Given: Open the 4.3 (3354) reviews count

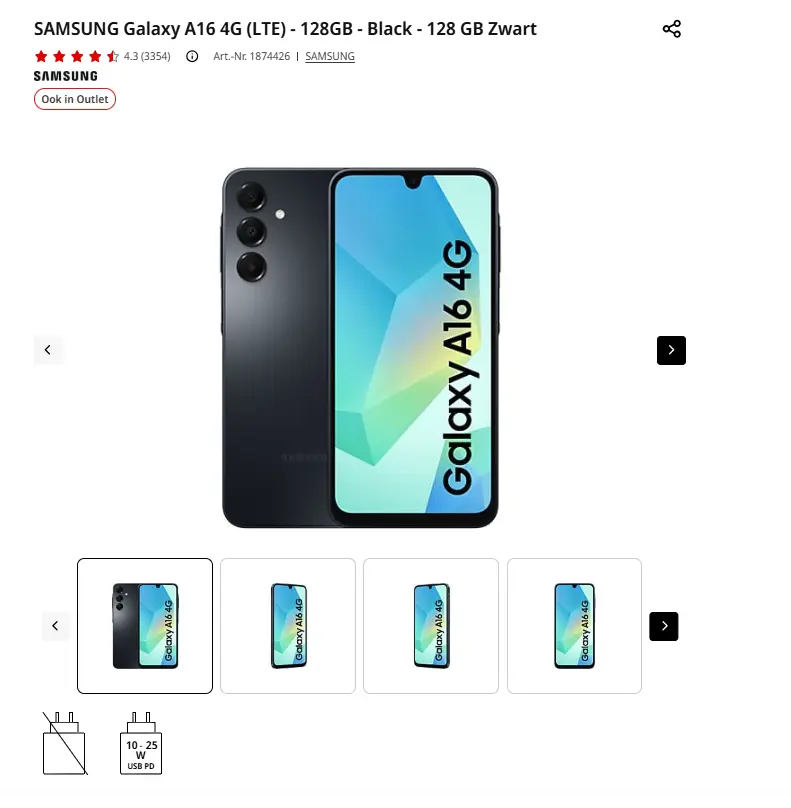Looking at the screenshot, I should click(147, 56).
